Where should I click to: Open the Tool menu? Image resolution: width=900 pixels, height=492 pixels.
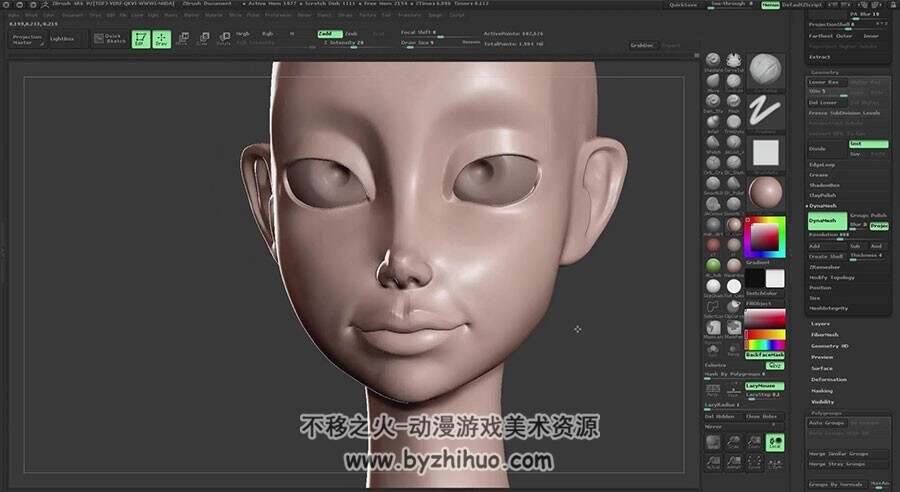click(387, 15)
